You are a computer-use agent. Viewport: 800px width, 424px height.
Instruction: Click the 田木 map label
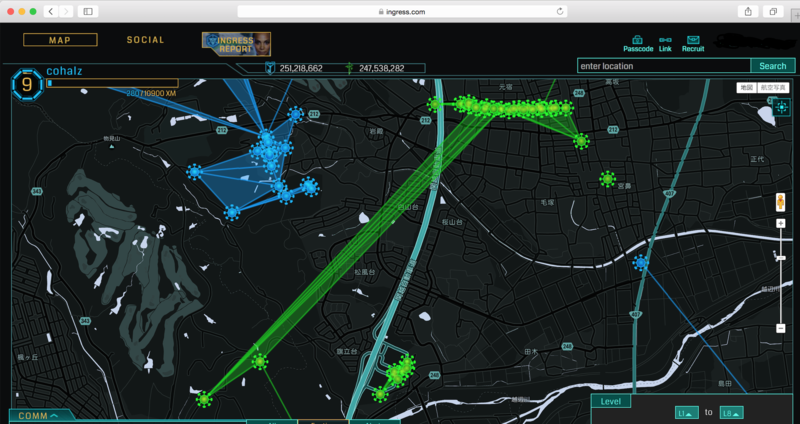pyautogui.click(x=531, y=352)
